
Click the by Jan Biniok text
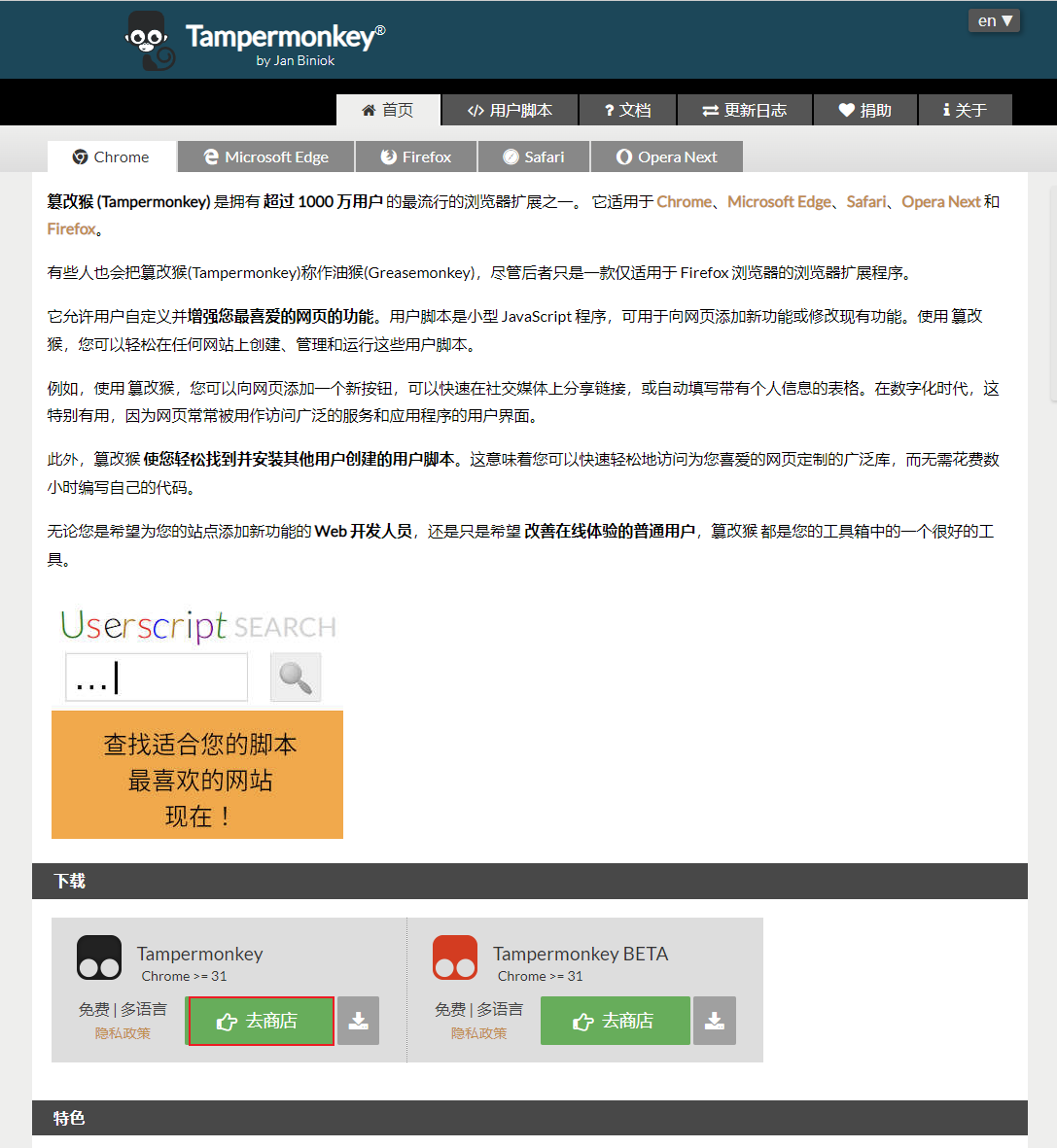296,61
